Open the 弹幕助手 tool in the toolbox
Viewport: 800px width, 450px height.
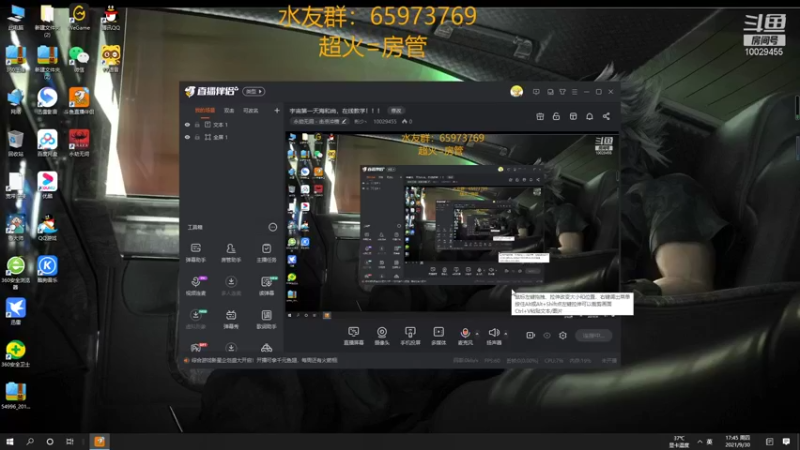(x=195, y=253)
